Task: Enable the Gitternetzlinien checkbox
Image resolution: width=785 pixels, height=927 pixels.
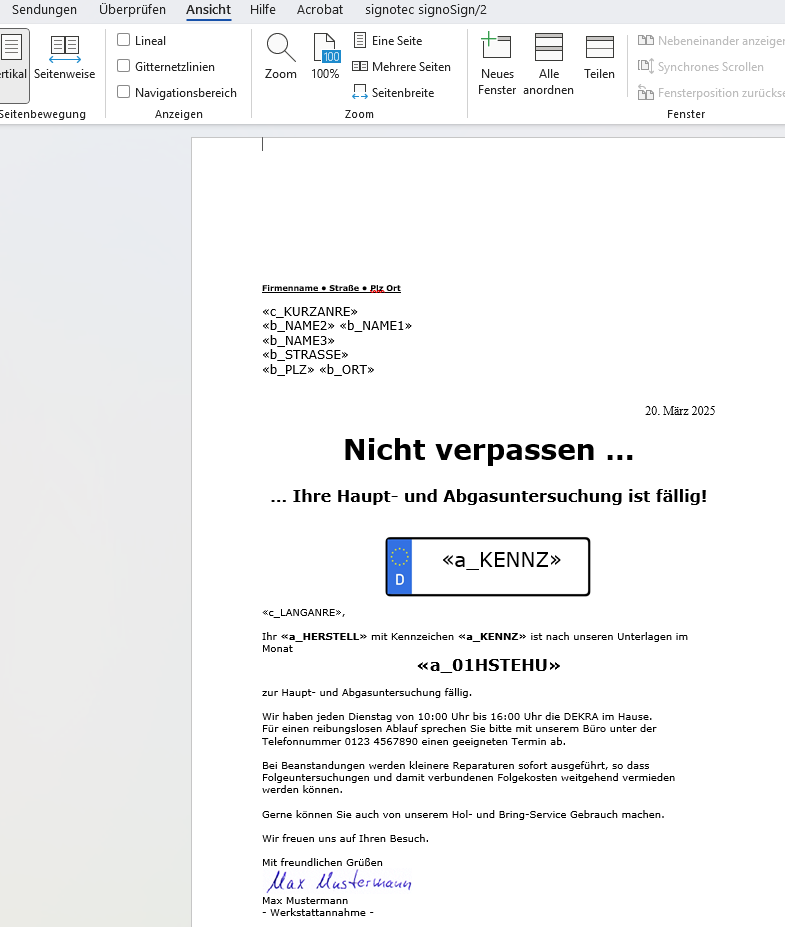Action: pyautogui.click(x=124, y=66)
